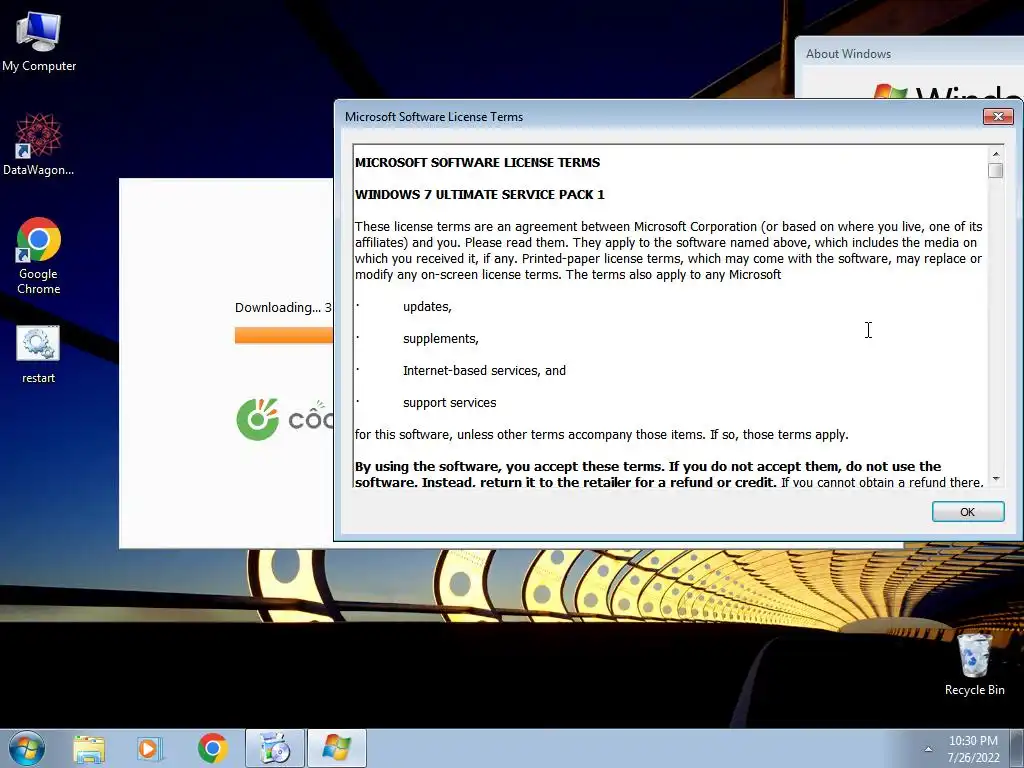Click license scrollbar up arrow
1024x768 pixels.
[995, 154]
